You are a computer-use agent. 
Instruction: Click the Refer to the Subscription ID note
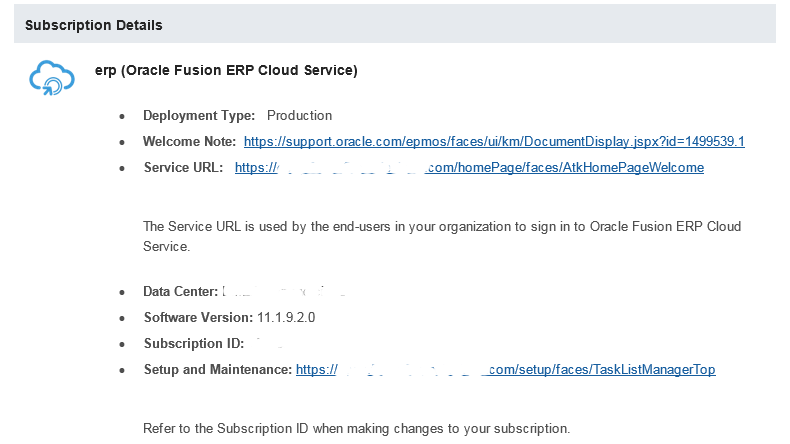point(357,428)
